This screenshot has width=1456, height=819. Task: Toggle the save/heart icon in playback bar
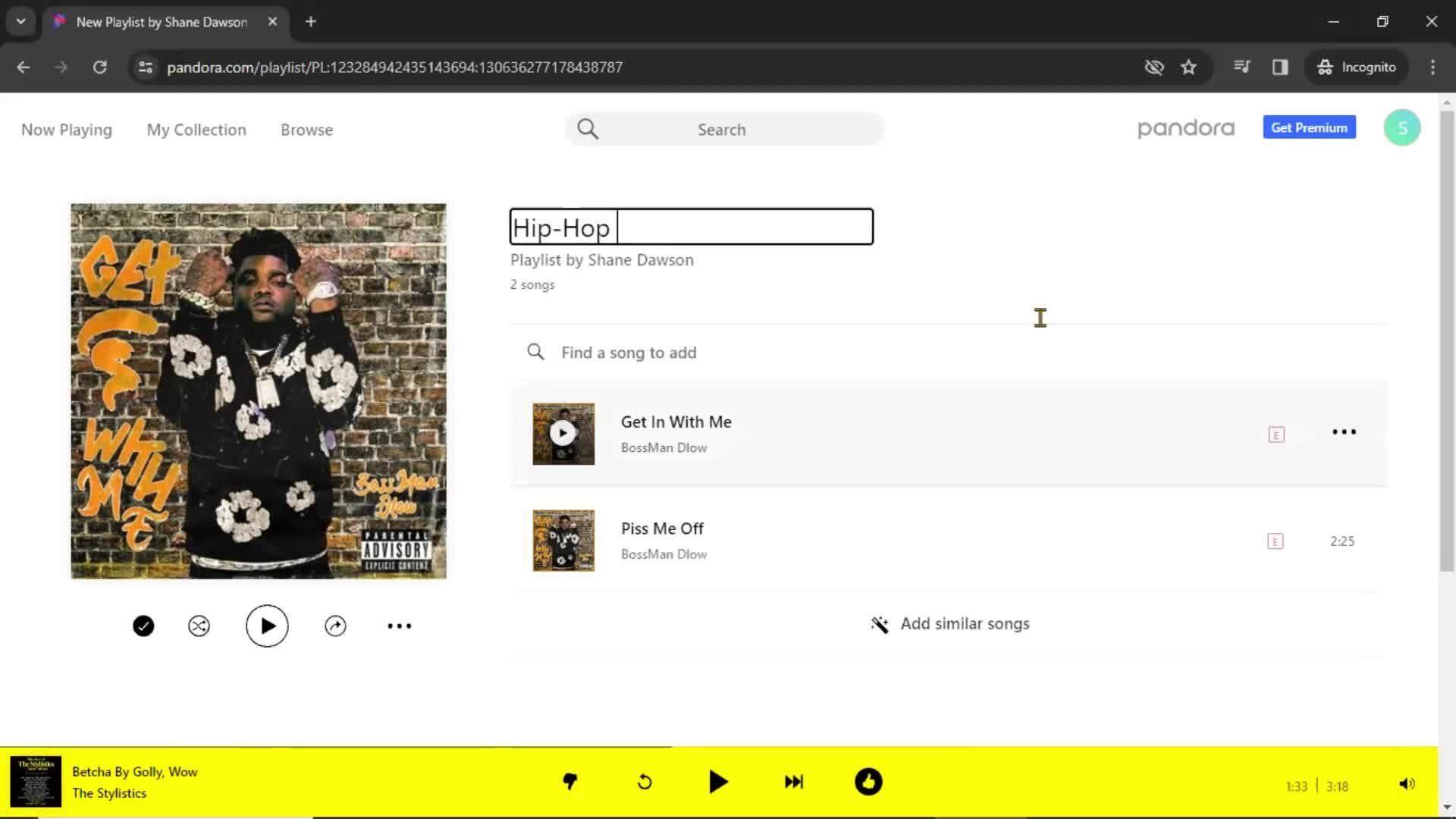pyautogui.click(x=869, y=782)
